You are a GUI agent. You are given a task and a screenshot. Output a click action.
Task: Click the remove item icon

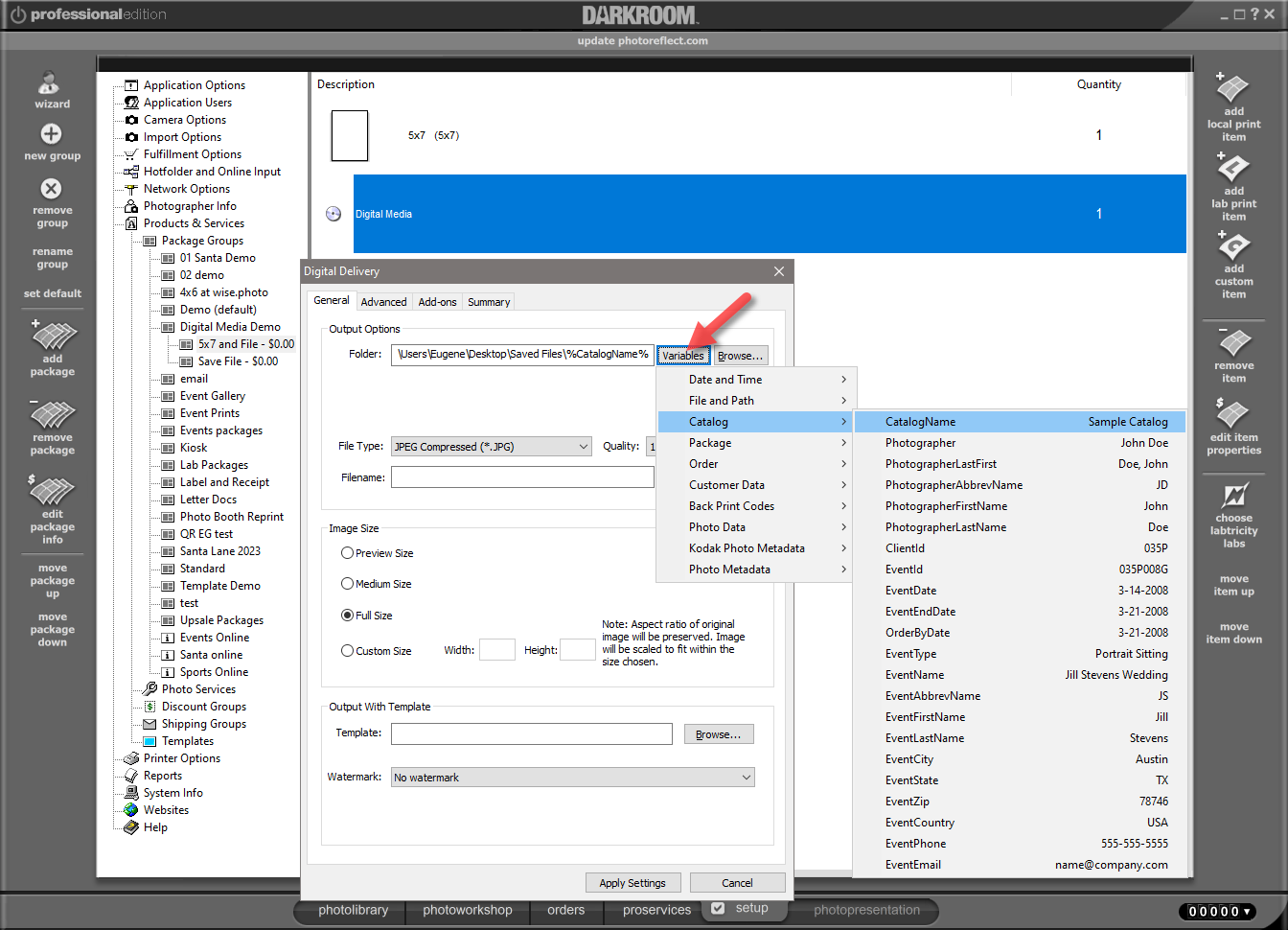1234,342
